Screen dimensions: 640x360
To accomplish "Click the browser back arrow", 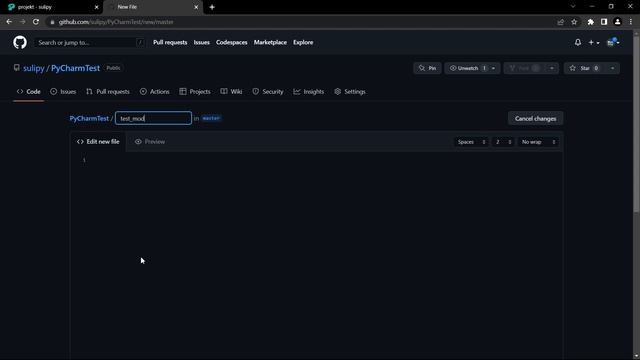I will 9,22.
